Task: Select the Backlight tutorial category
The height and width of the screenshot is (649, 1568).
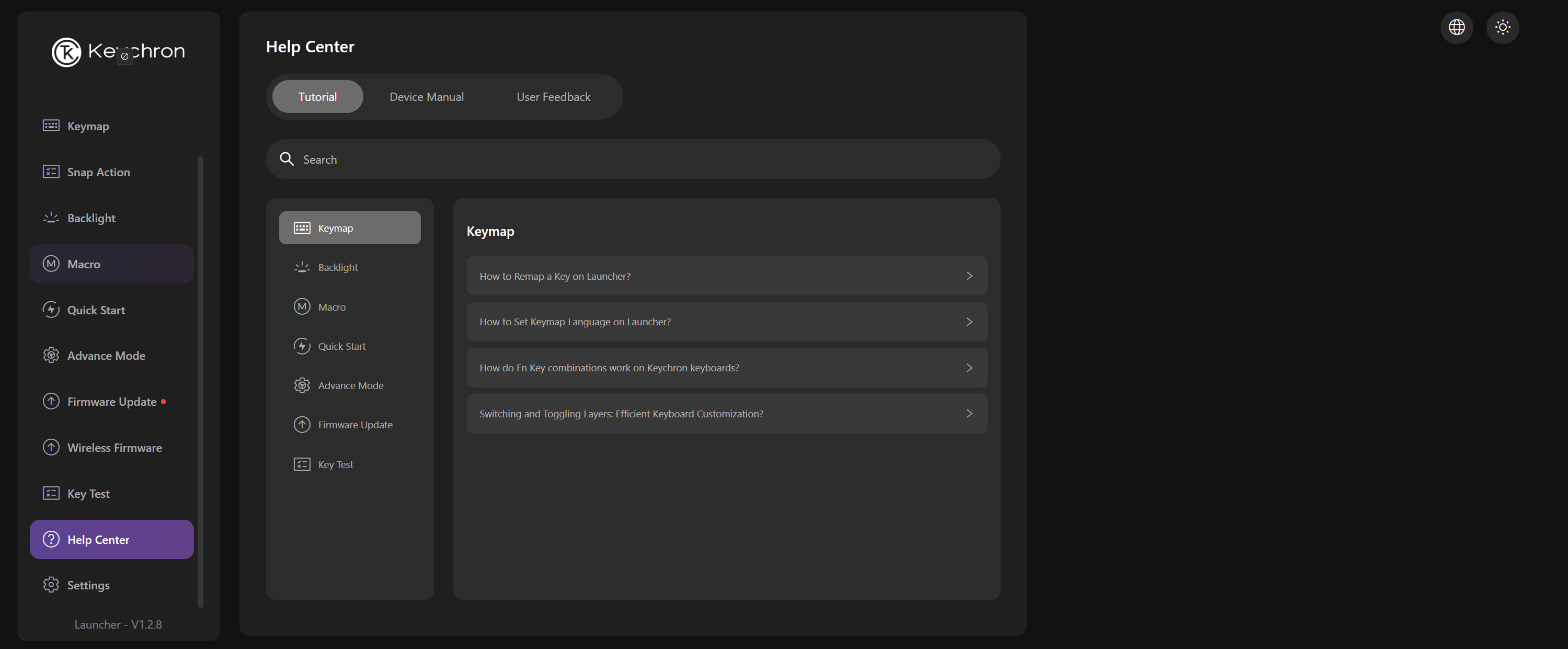Action: (338, 267)
